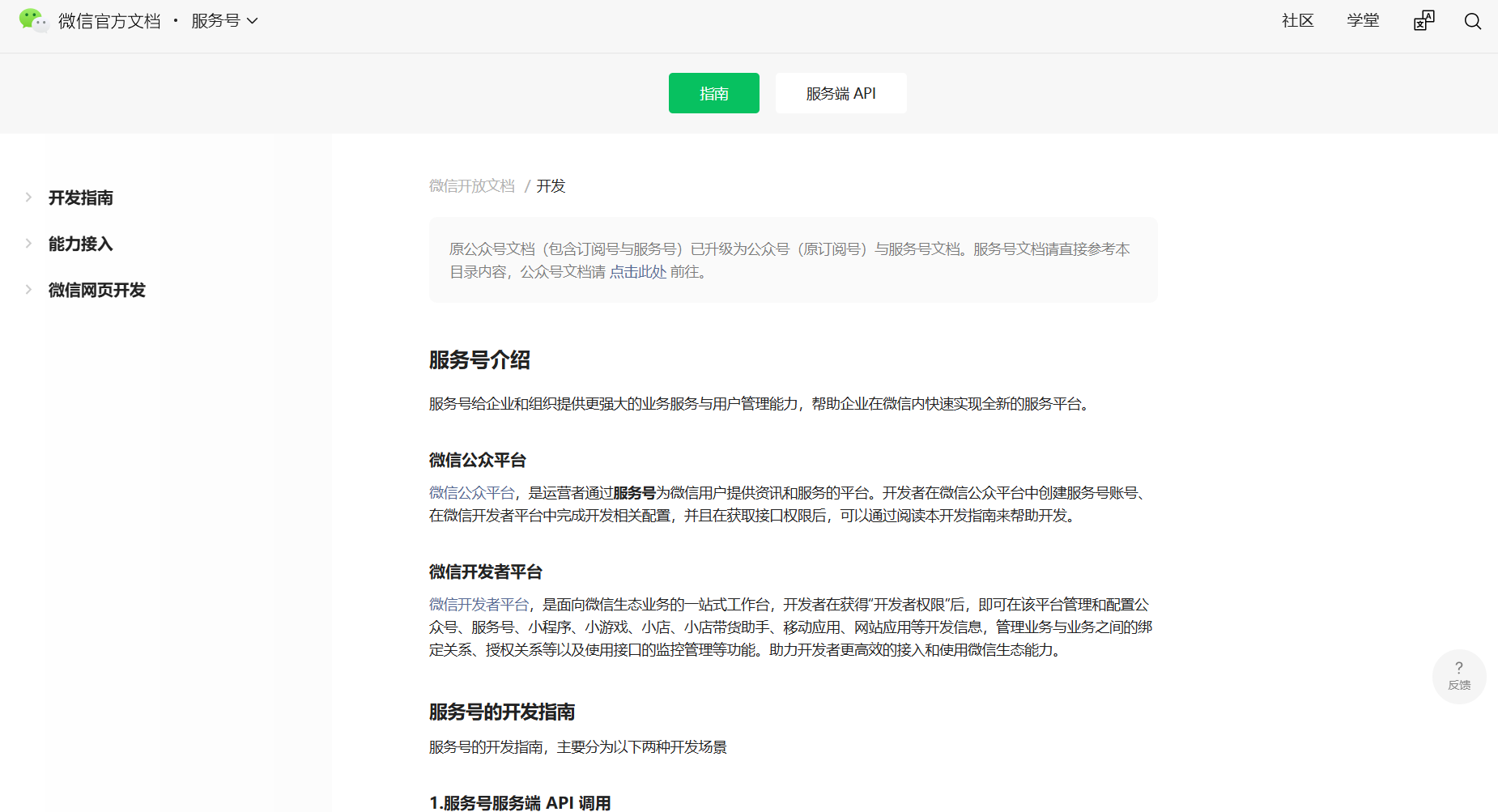Select the 指南 tab
1498x812 pixels.
(714, 93)
